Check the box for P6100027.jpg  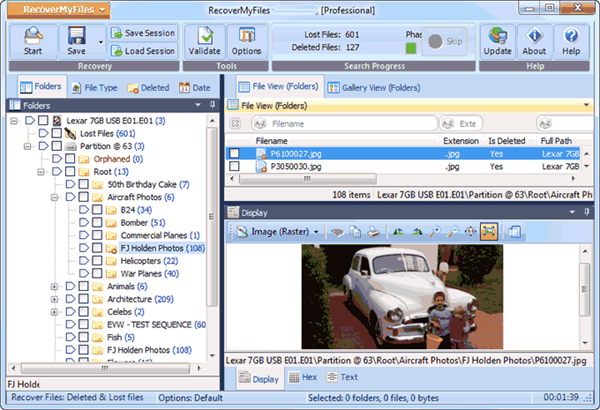tap(234, 154)
